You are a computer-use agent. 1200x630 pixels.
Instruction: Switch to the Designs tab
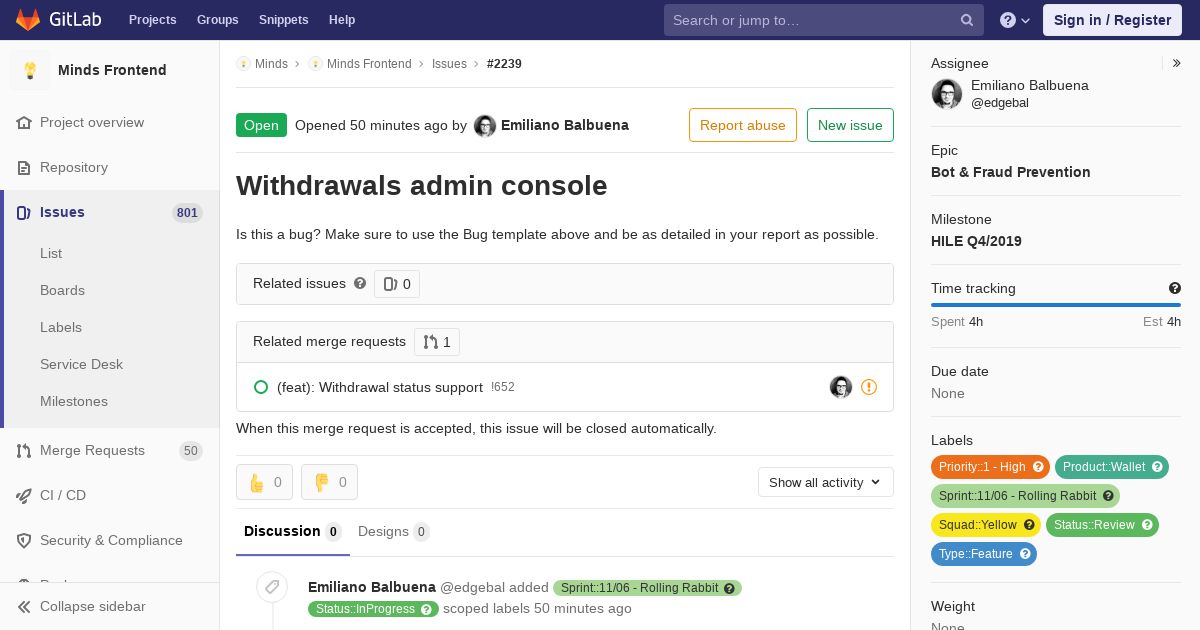(x=394, y=532)
